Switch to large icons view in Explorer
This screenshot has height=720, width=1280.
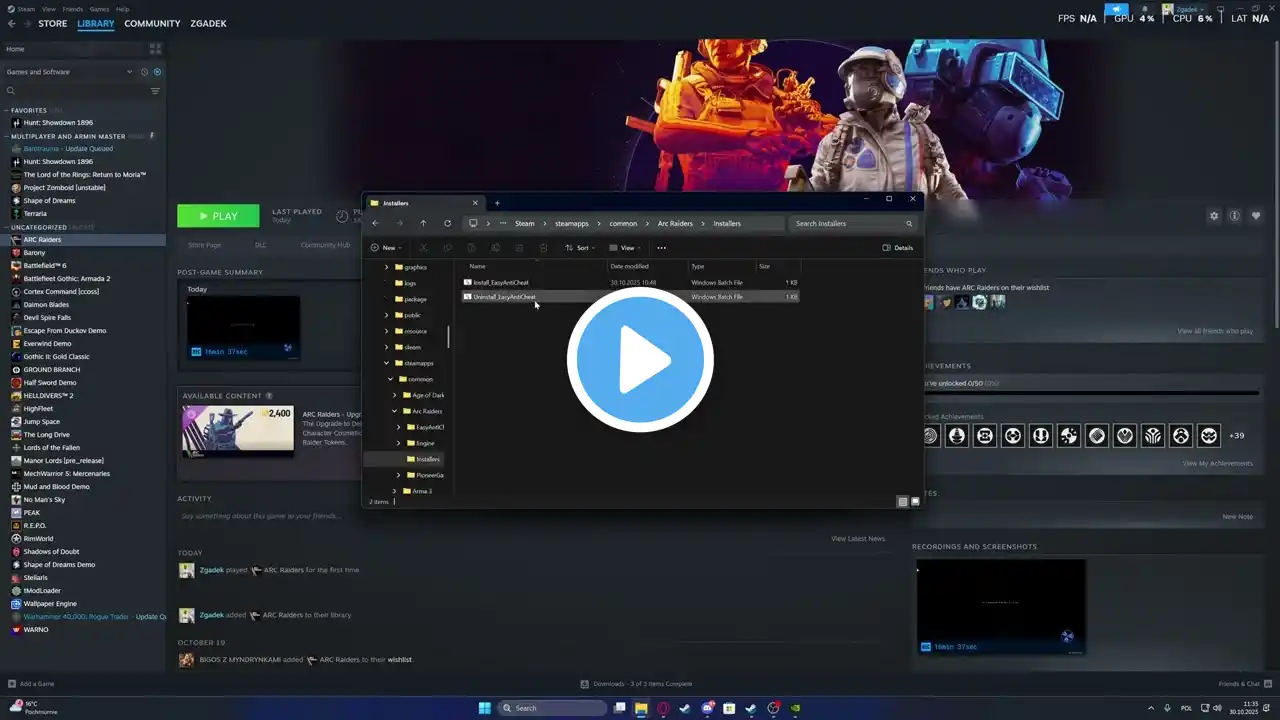[x=915, y=502]
